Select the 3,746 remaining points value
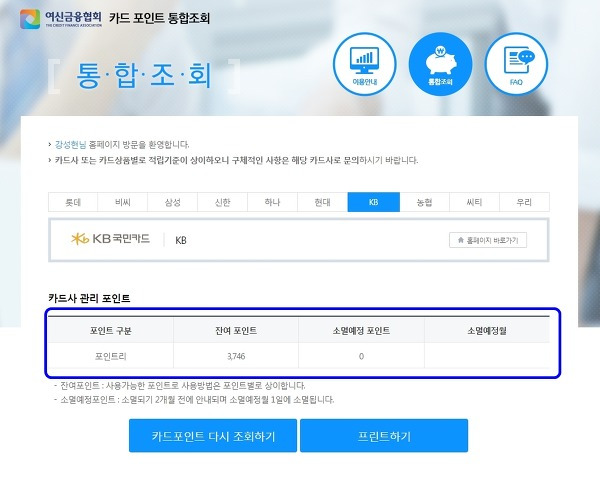The width and height of the screenshot is (600, 495). click(236, 356)
